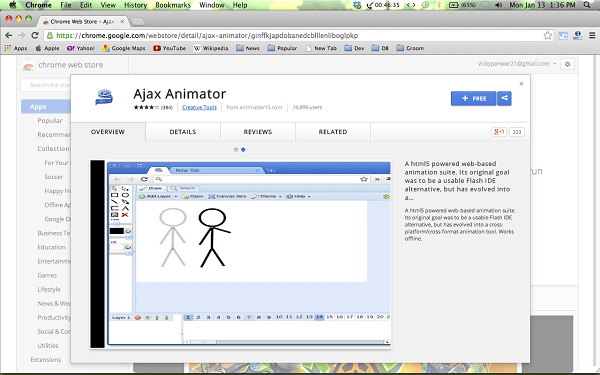Open the Wikipedia bookmark
This screenshot has width=600, height=375.
tap(211, 48)
